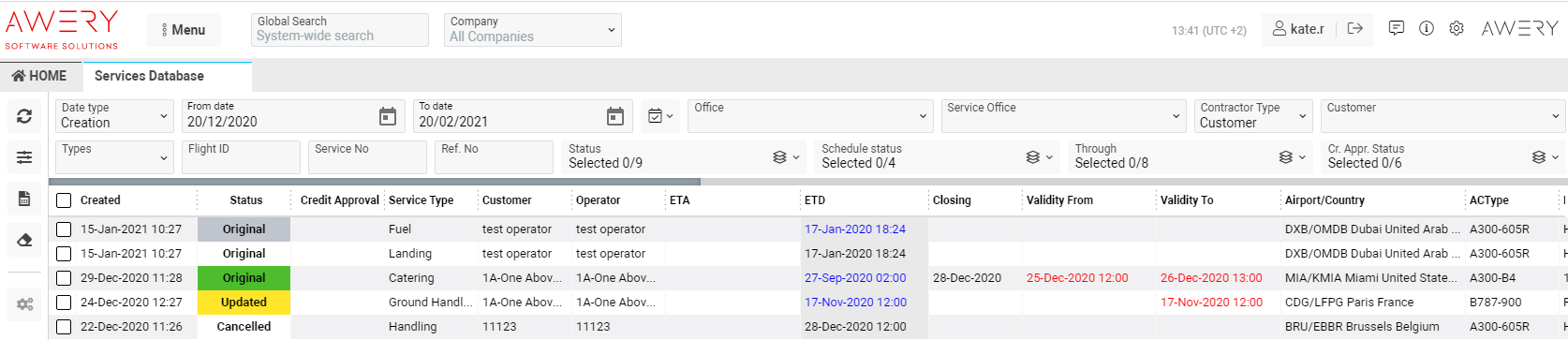Screen dimensions: 1568x340
Task: Open the Menu button
Action: point(183,30)
